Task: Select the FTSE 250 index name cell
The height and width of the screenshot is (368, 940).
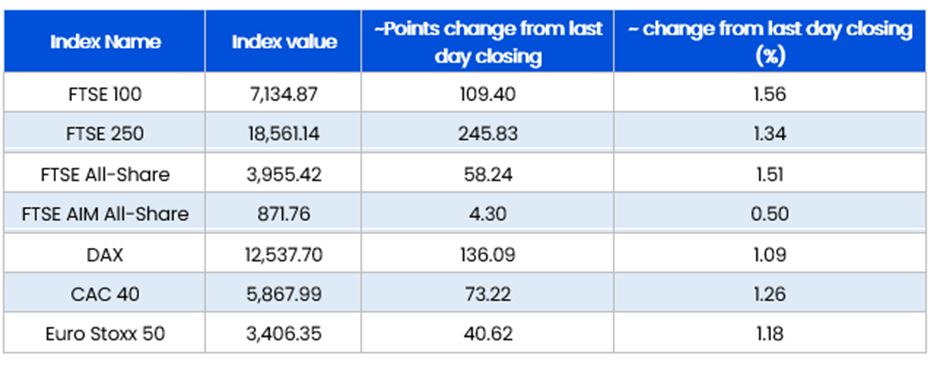Action: point(105,133)
